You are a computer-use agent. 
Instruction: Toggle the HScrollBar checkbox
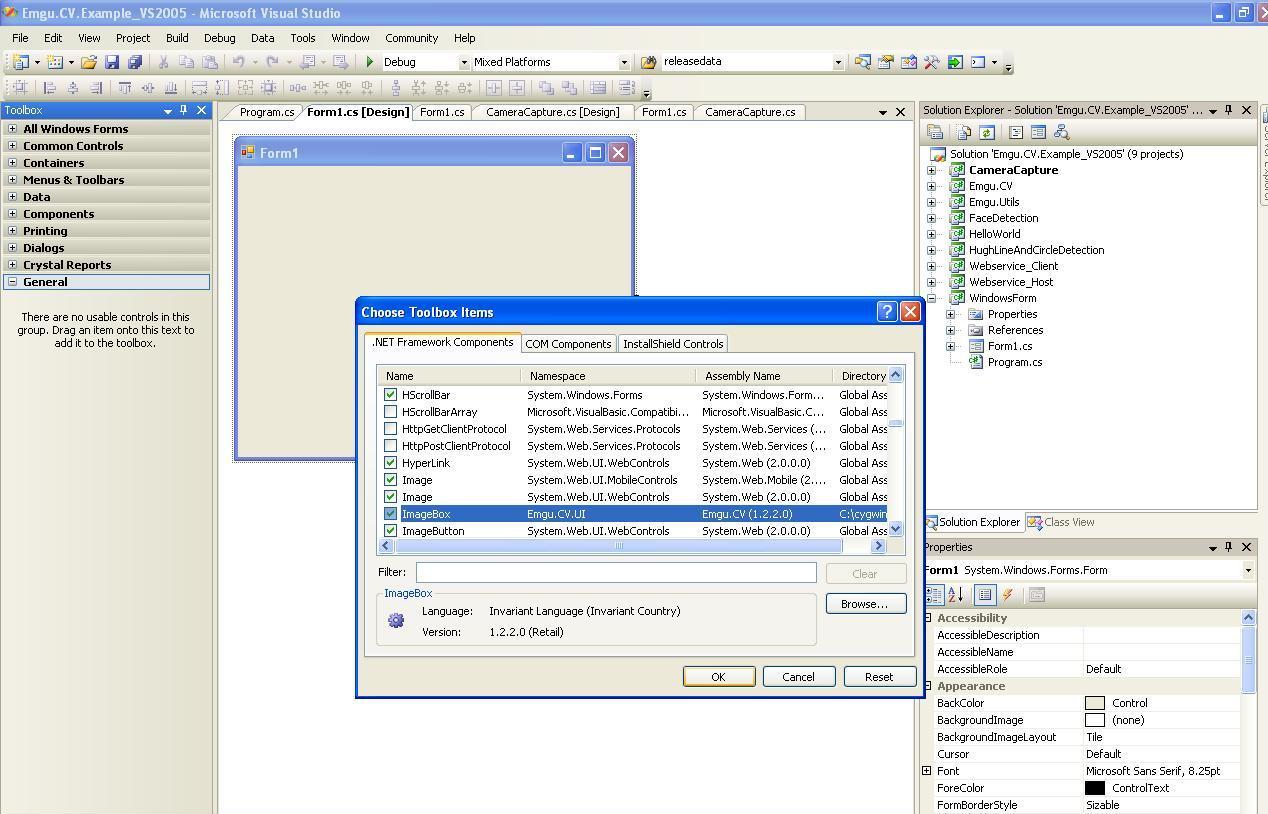(391, 395)
